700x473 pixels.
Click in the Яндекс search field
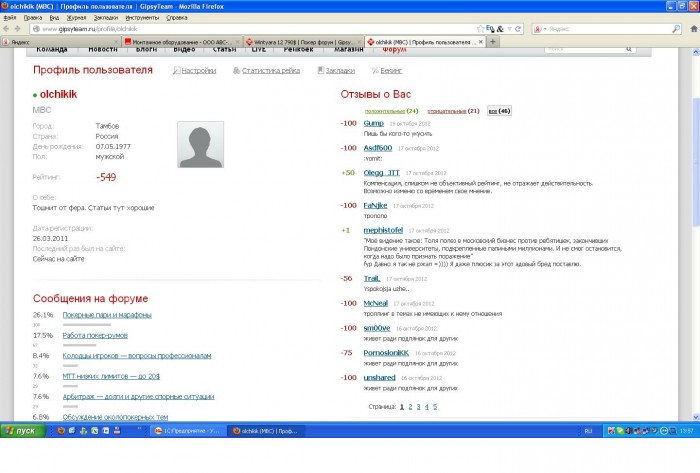(607, 29)
